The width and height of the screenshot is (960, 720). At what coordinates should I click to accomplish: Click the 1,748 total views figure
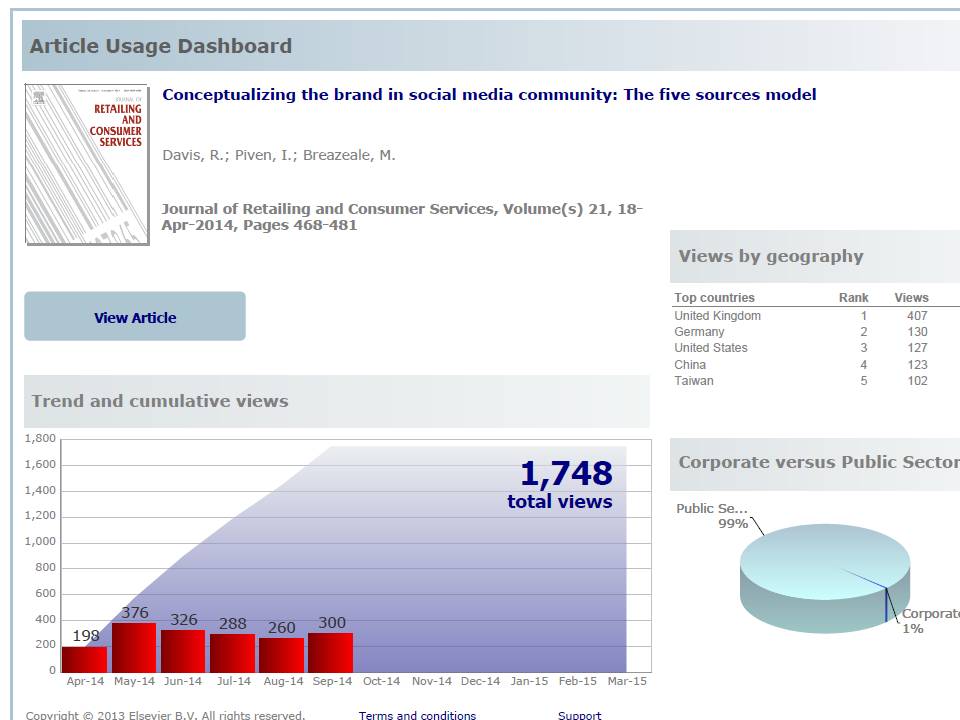pos(565,474)
